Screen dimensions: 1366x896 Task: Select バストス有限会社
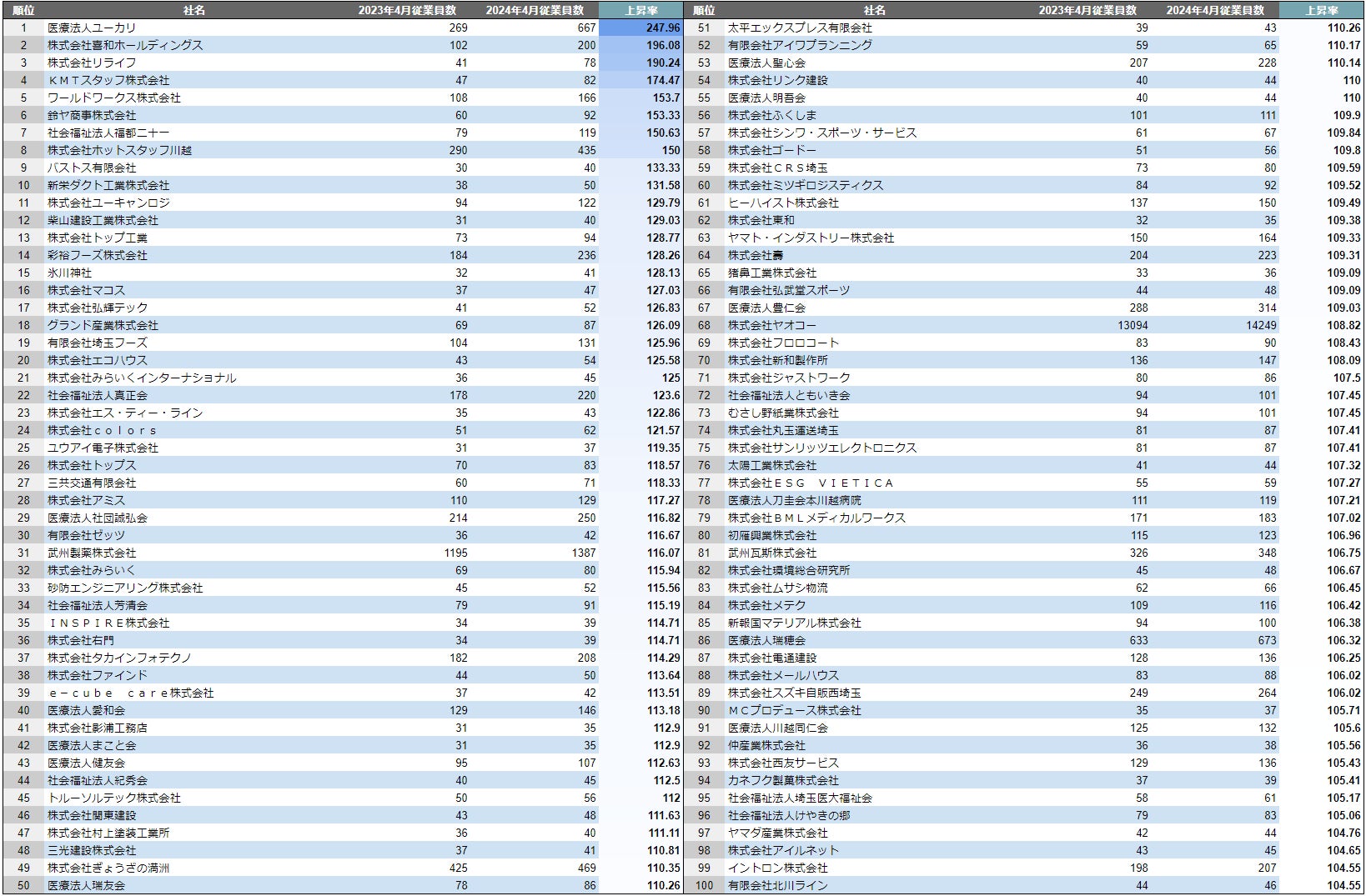(92, 168)
